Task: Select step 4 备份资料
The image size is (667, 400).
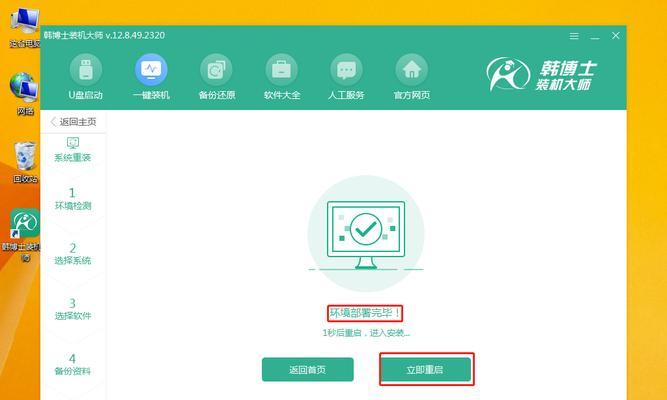Action: [73, 365]
